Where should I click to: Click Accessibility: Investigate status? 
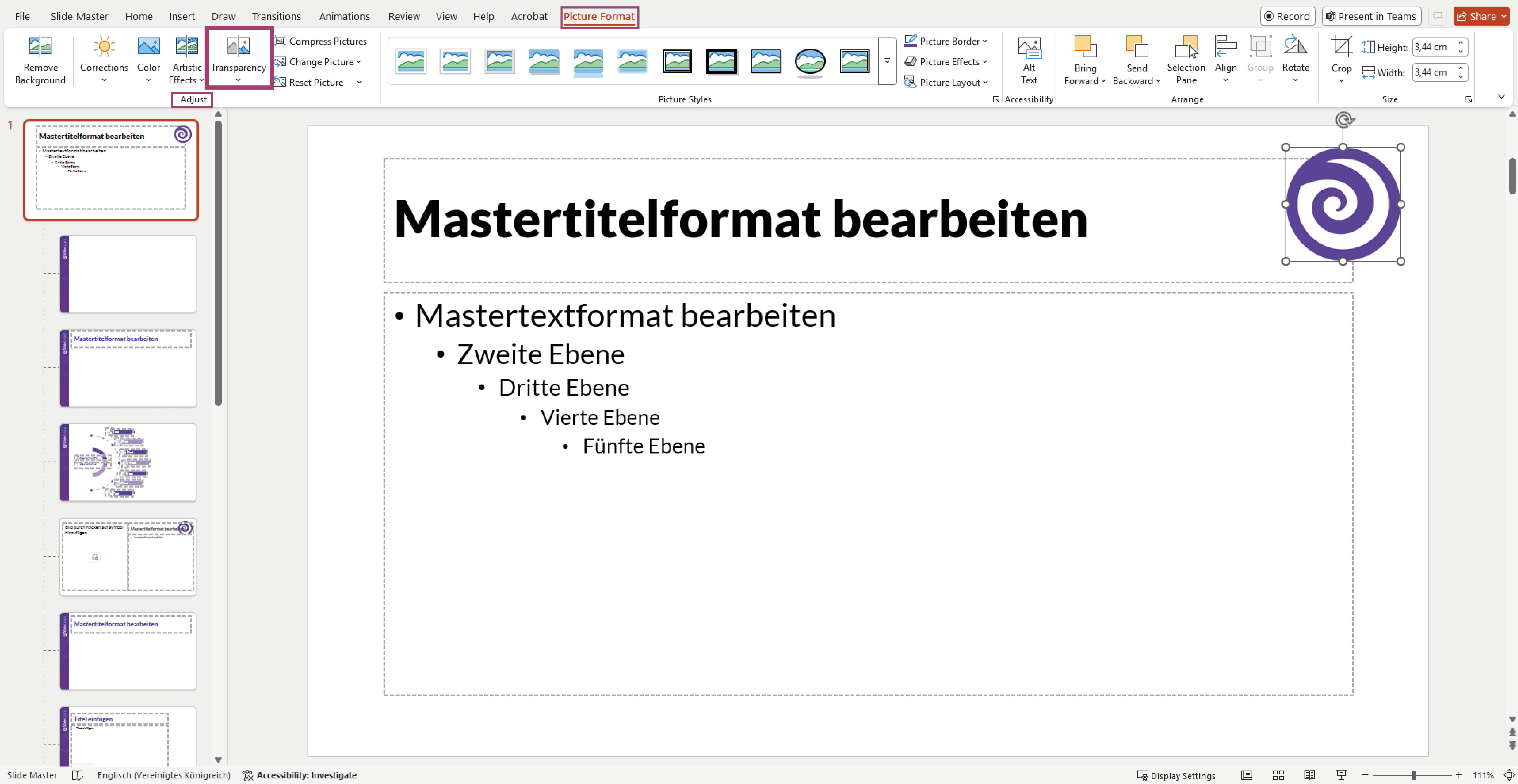pyautogui.click(x=300, y=775)
